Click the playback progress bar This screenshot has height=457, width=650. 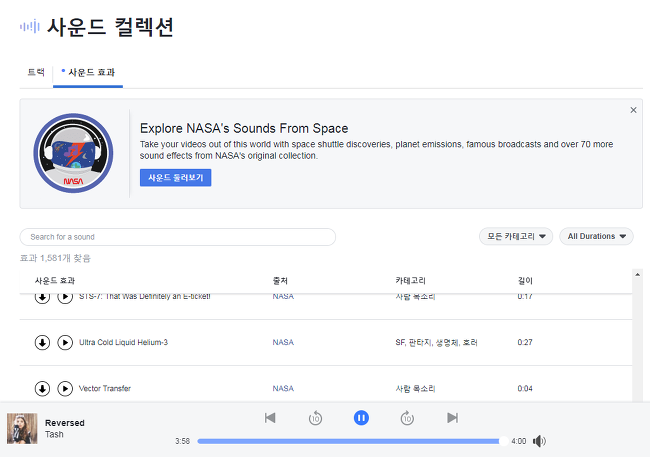pos(350,441)
